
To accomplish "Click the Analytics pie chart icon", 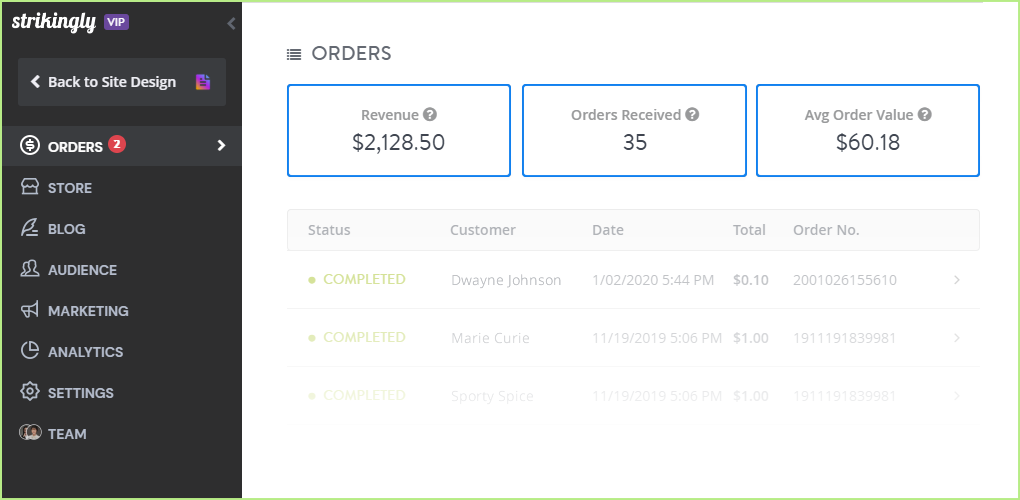I will (30, 351).
